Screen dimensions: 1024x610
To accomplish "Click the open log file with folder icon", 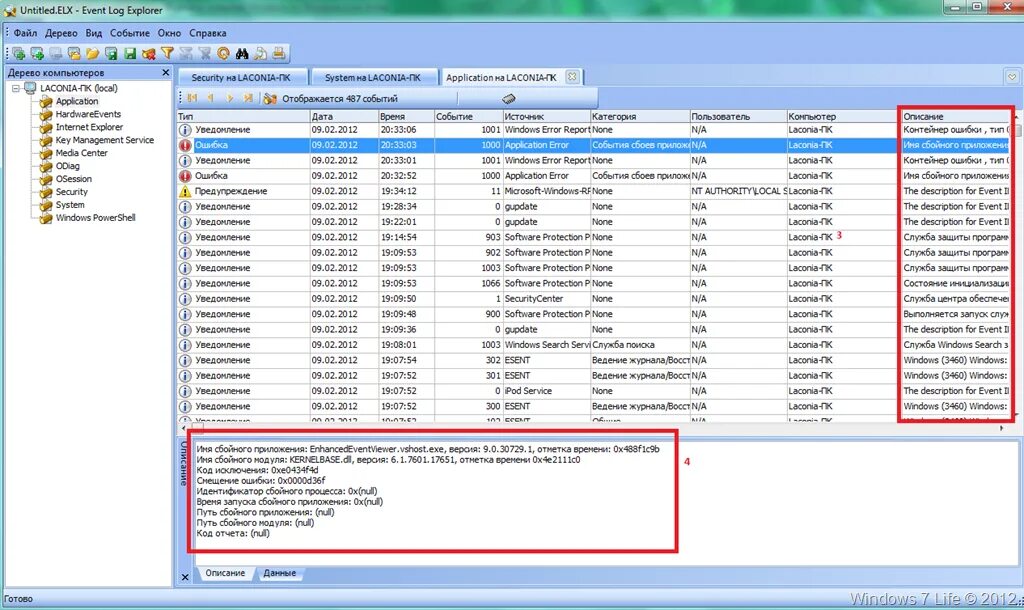I will [74, 54].
